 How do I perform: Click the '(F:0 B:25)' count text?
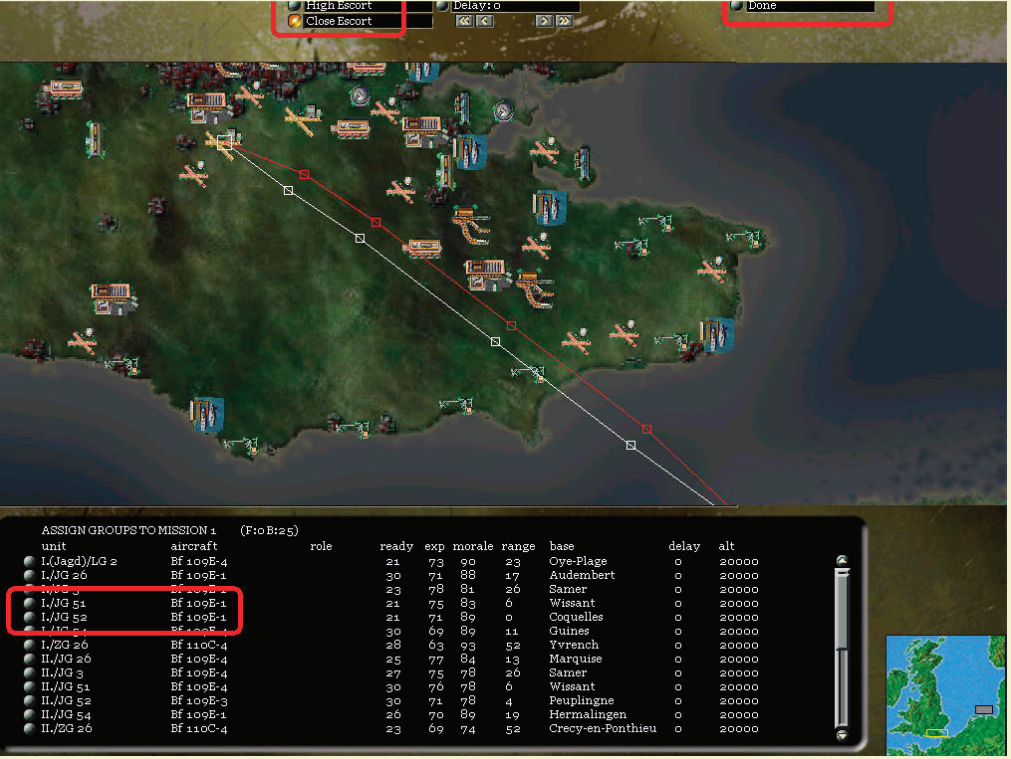[269, 530]
